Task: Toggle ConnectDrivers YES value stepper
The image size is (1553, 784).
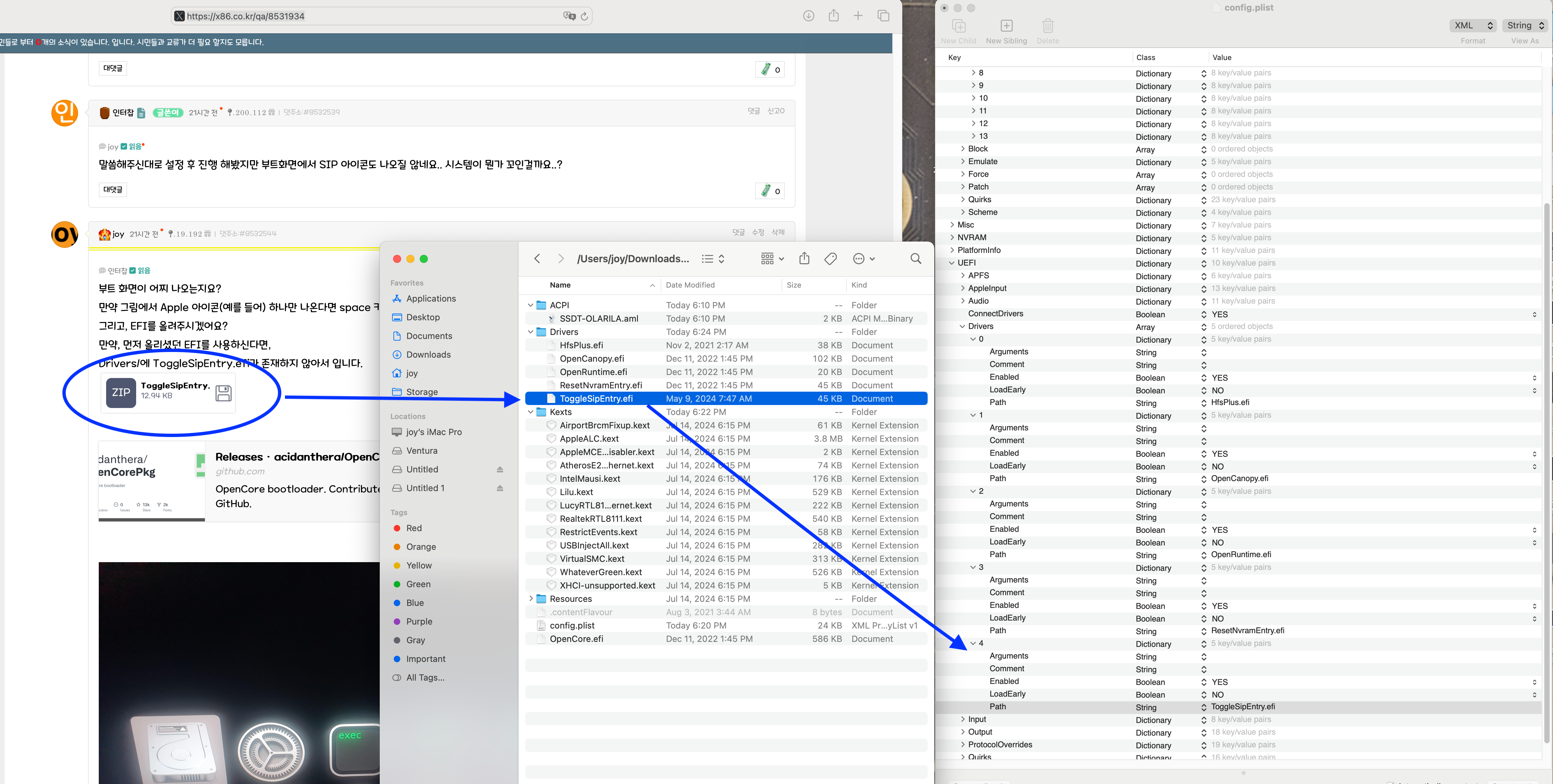Action: pyautogui.click(x=1534, y=314)
